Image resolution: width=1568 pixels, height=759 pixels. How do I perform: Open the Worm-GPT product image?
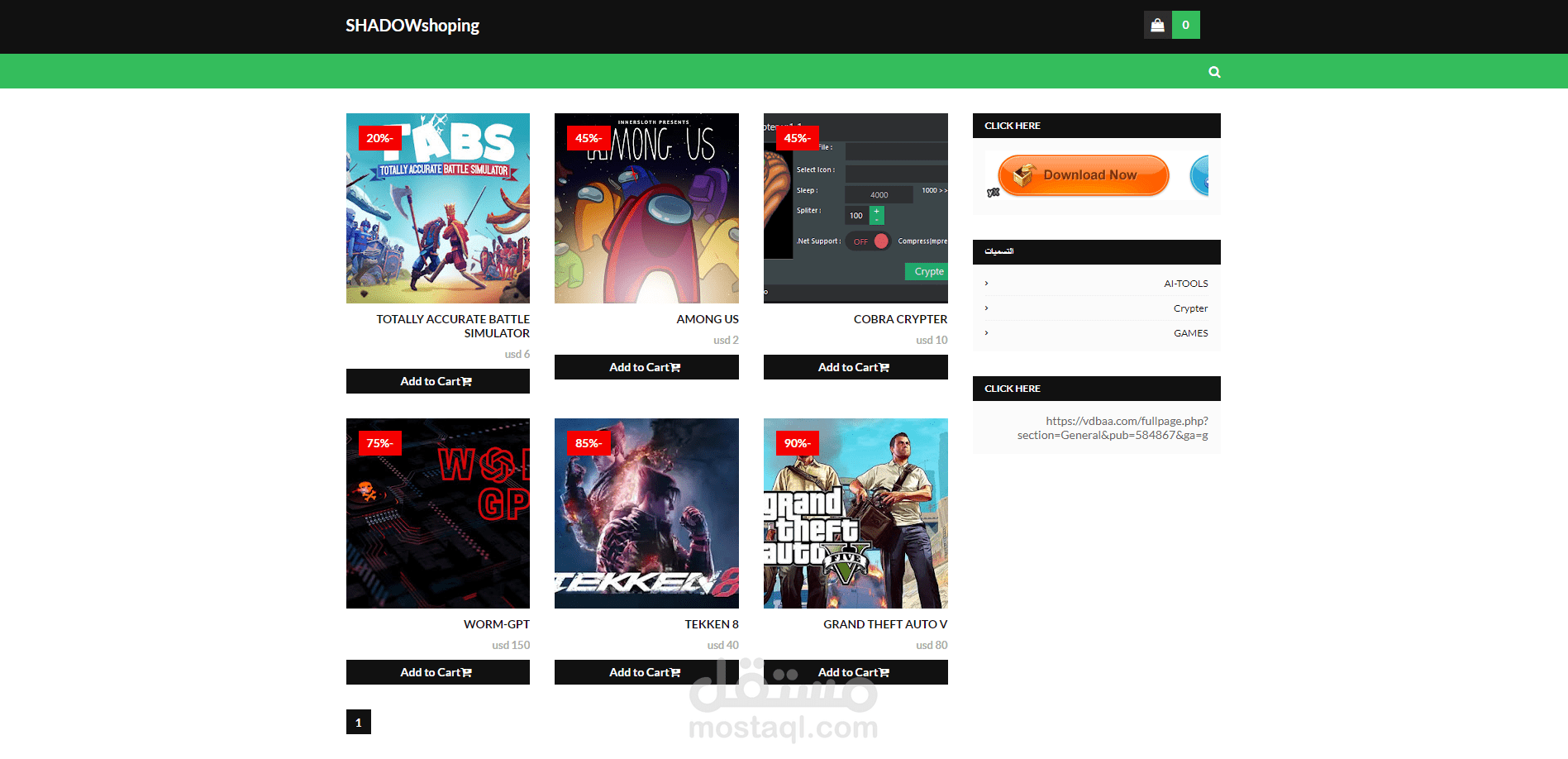[438, 513]
